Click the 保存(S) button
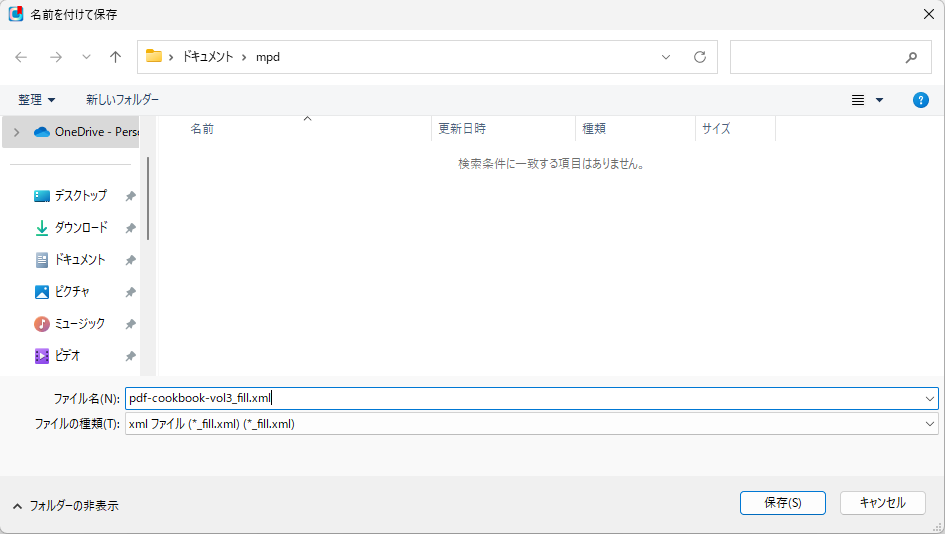This screenshot has width=945, height=534. click(782, 503)
